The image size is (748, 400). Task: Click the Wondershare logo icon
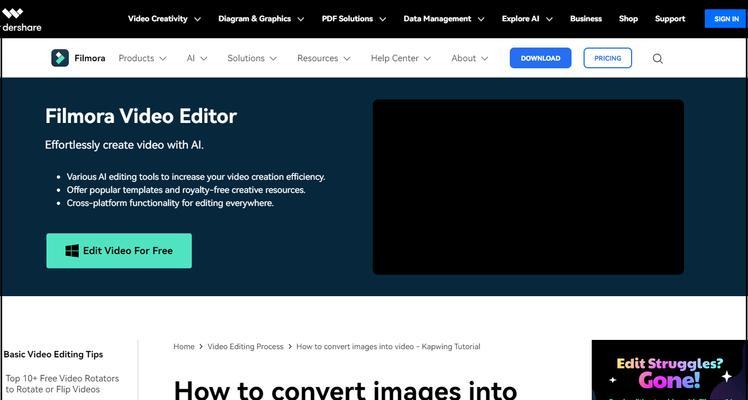(x=12, y=13)
